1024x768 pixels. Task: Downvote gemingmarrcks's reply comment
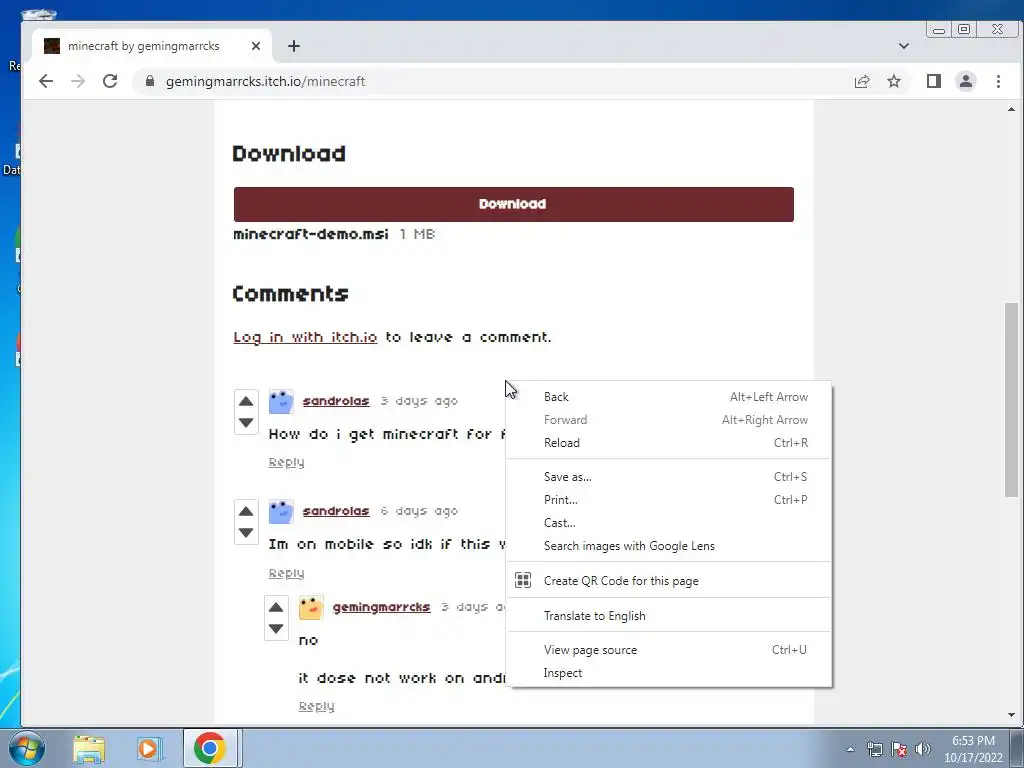(276, 628)
